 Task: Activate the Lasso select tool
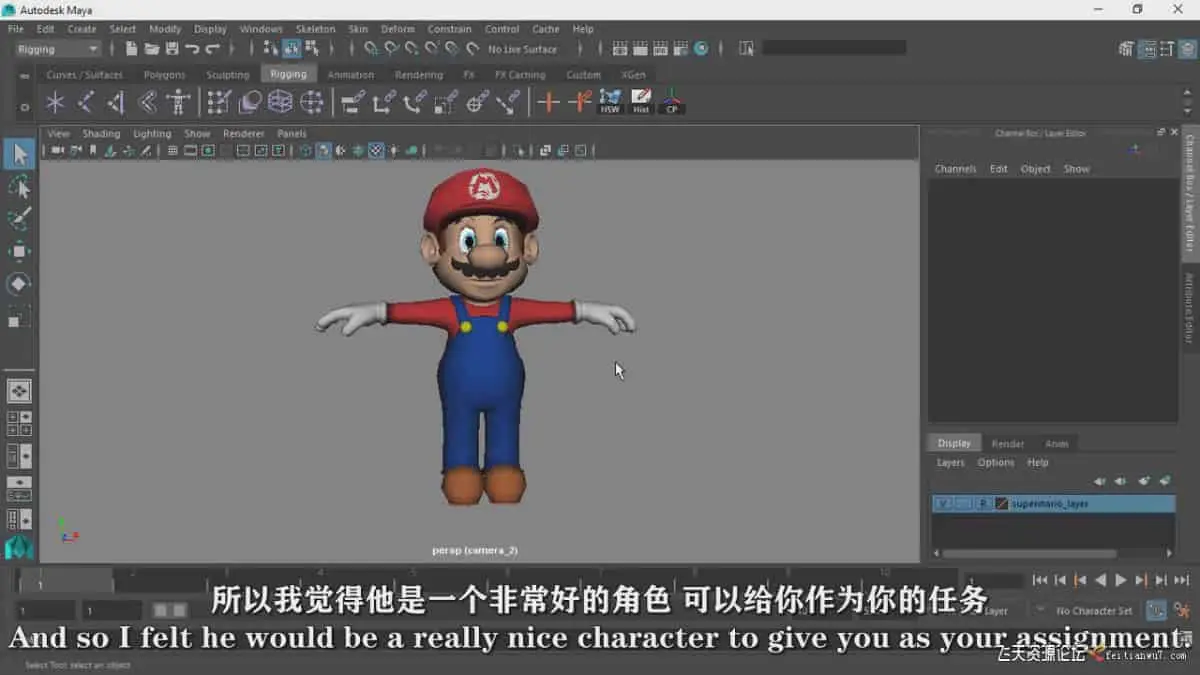(19, 187)
